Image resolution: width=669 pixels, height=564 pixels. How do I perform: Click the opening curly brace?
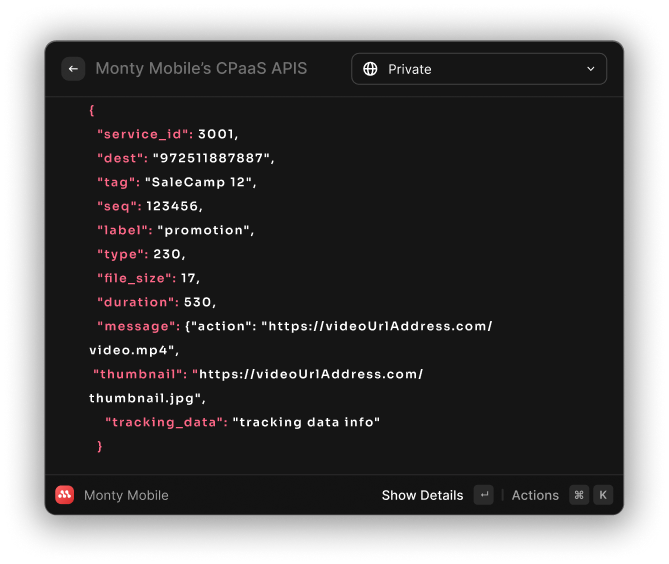coord(92,110)
